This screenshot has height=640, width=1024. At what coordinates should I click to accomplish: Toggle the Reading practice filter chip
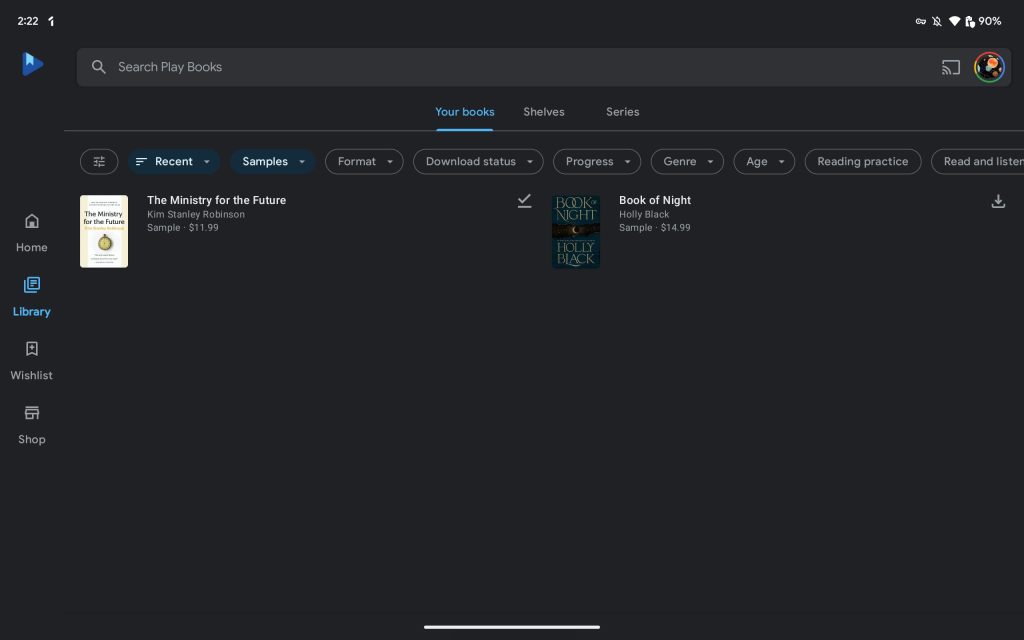(862, 161)
